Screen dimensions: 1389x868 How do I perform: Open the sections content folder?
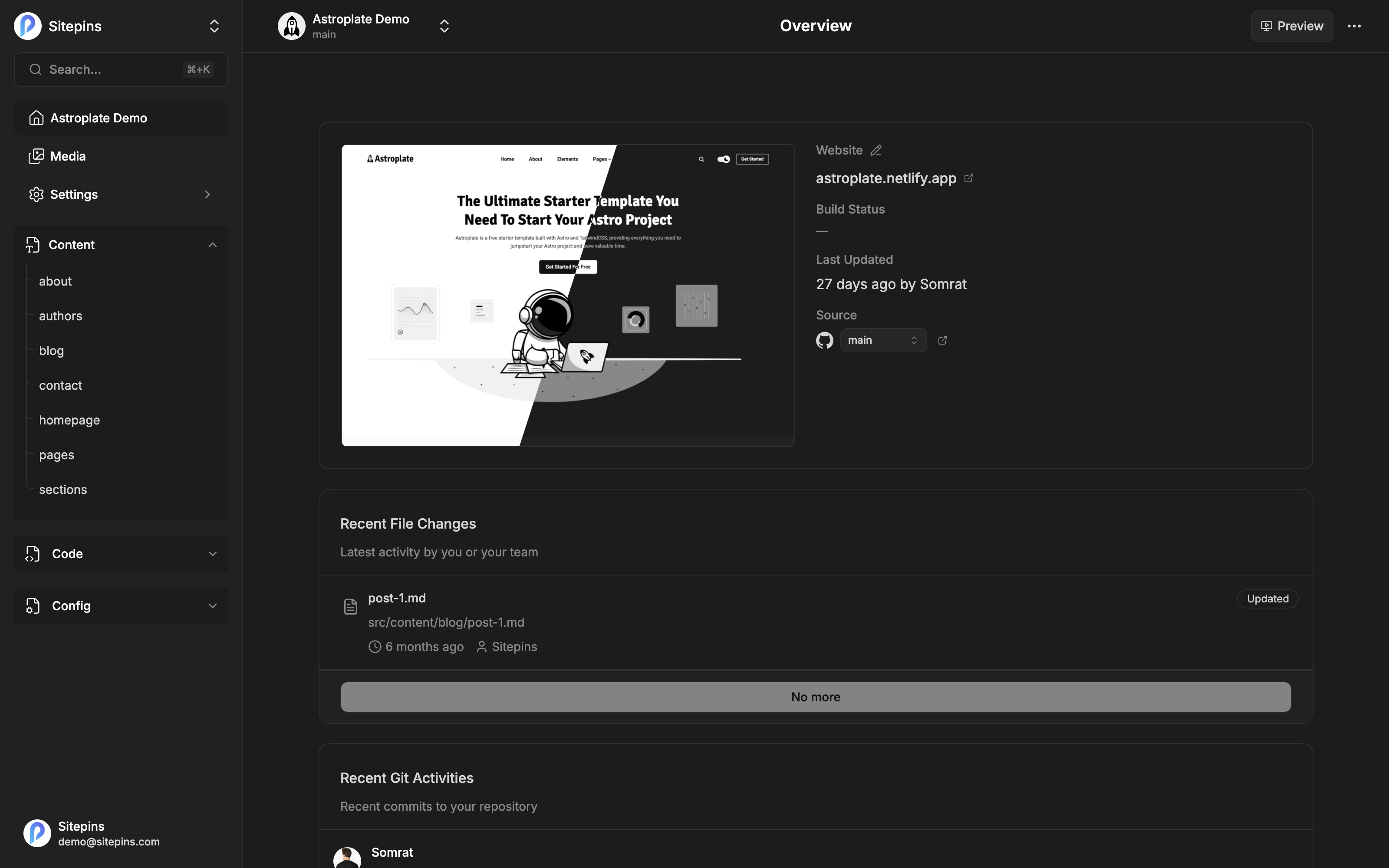(x=63, y=490)
